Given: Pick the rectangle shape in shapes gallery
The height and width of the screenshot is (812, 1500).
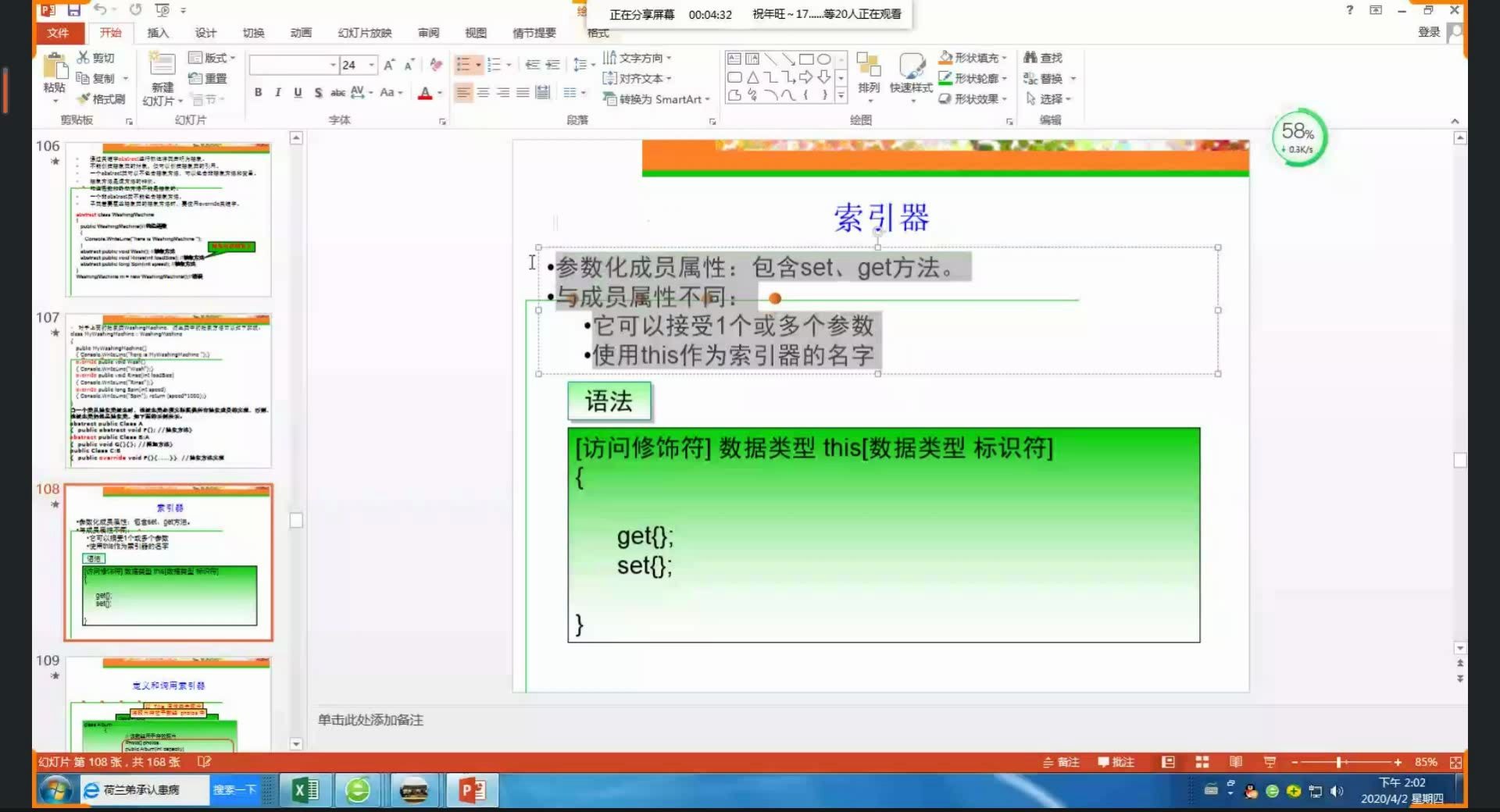Looking at the screenshot, I should pos(806,59).
